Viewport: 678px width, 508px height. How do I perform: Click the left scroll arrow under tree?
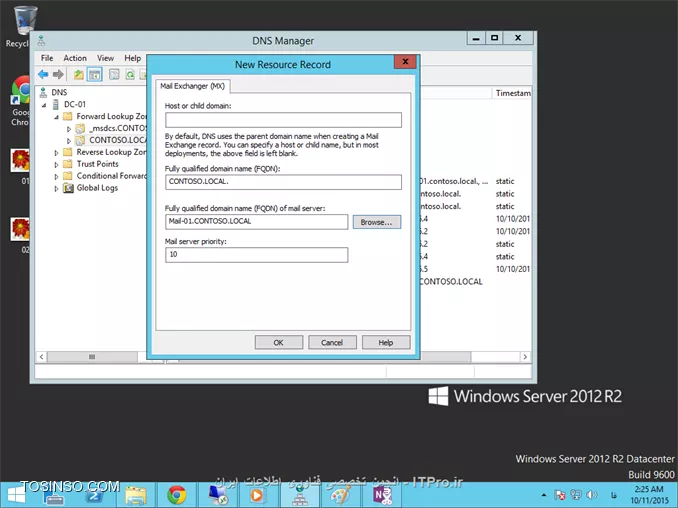pyautogui.click(x=42, y=357)
